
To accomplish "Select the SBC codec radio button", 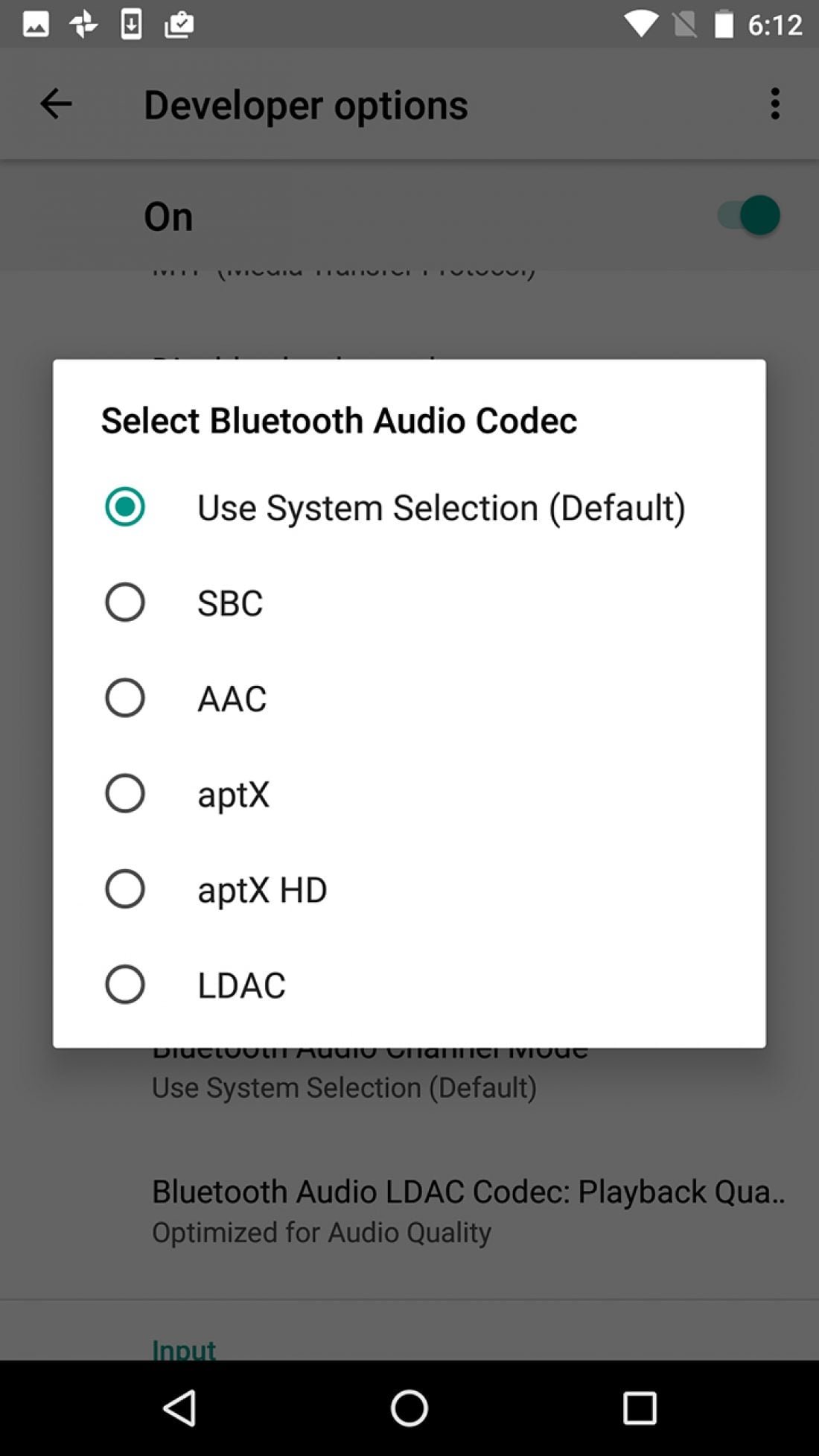I will [125, 602].
